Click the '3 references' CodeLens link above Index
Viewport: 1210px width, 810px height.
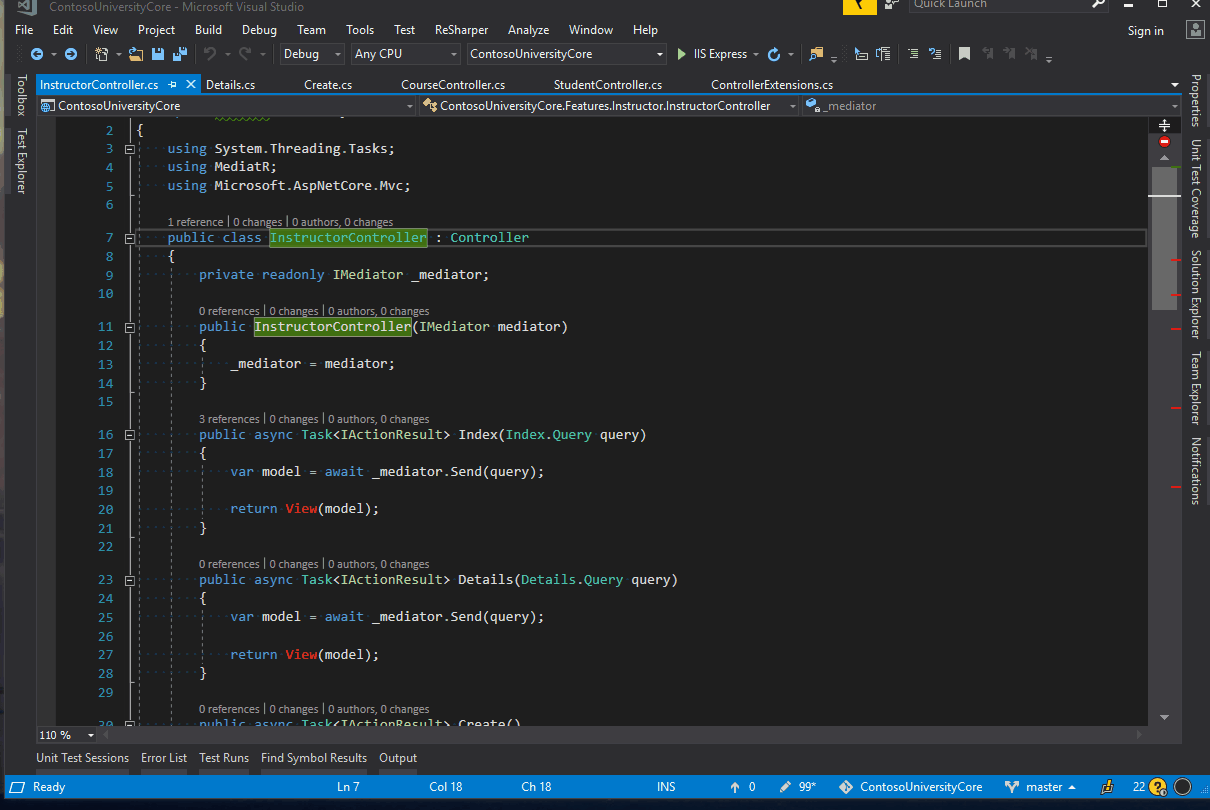coord(229,419)
